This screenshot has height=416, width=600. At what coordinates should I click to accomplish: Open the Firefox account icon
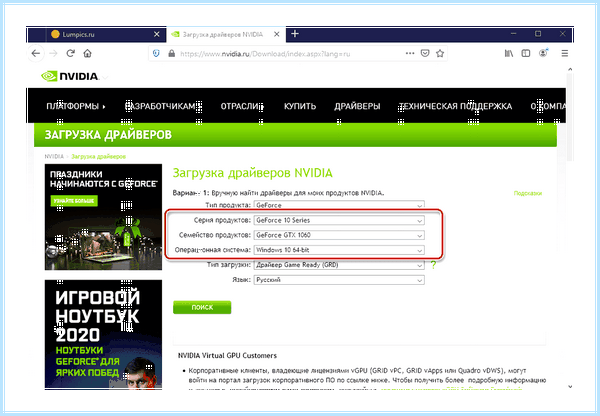click(x=543, y=53)
